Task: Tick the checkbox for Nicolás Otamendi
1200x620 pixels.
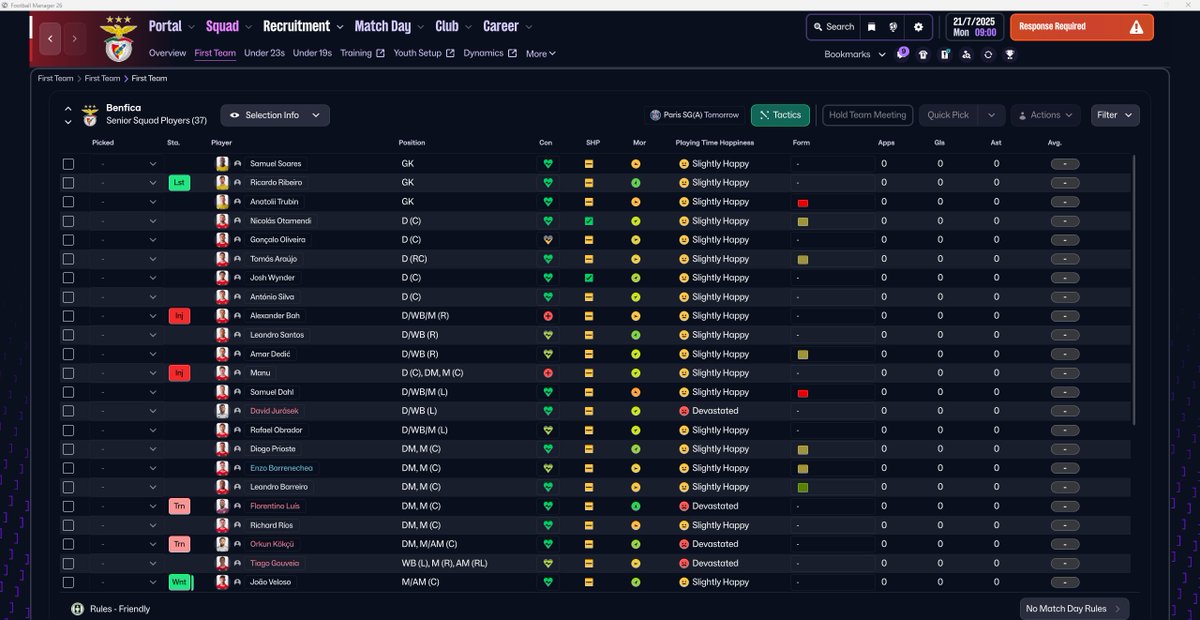Action: [68, 221]
